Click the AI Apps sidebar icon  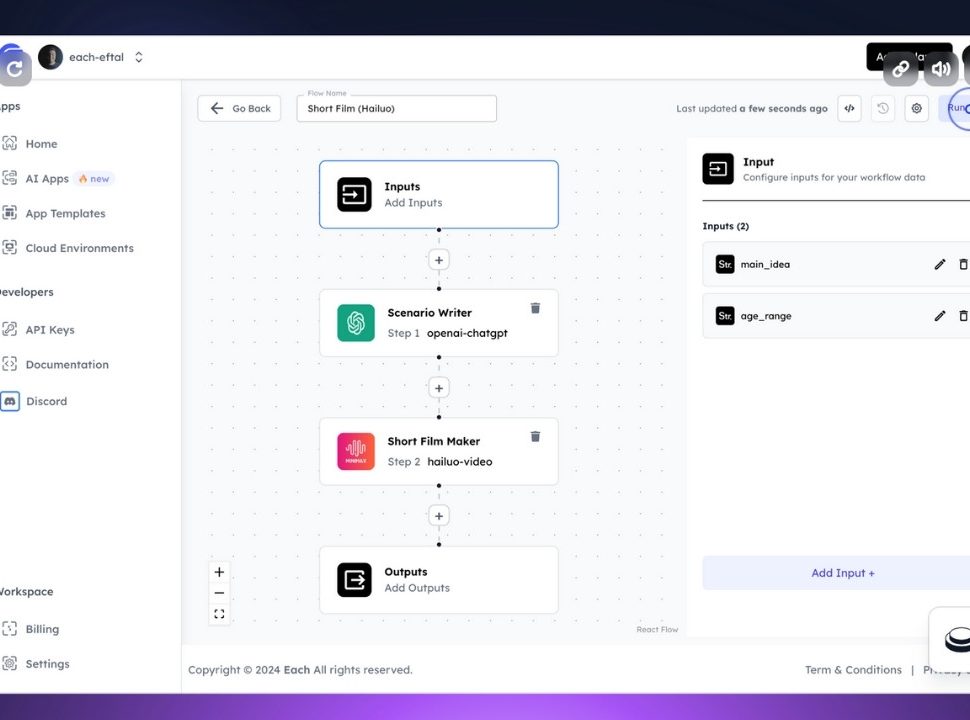(9, 178)
